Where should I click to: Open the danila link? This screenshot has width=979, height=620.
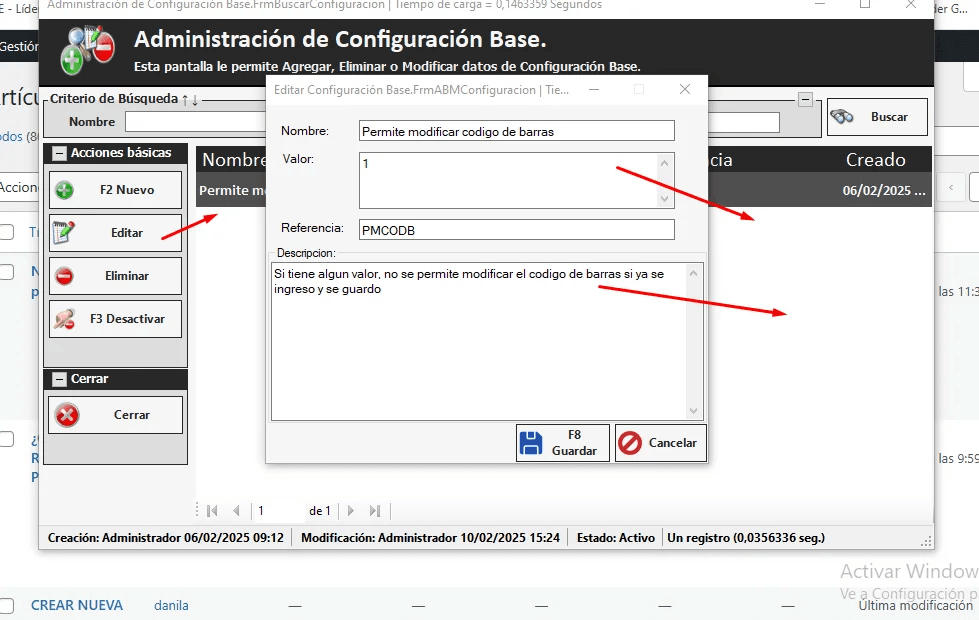tap(171, 605)
